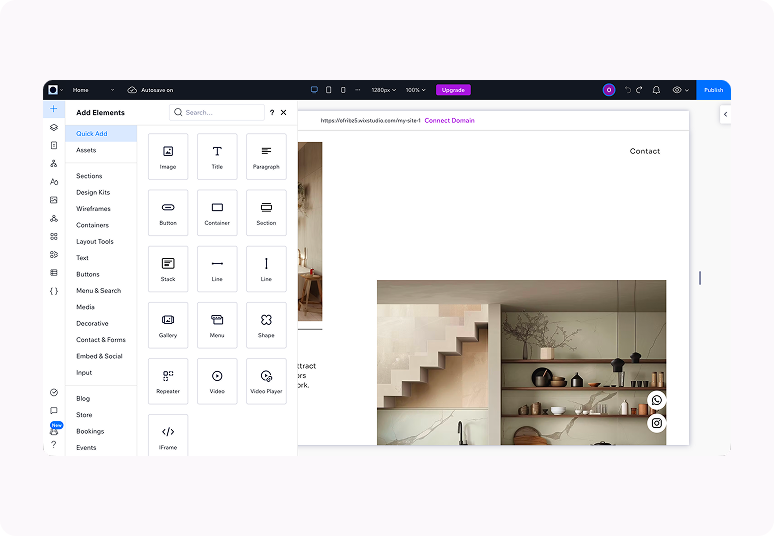Image resolution: width=774 pixels, height=536 pixels.
Task: Add a Video element
Action: pyautogui.click(x=217, y=381)
